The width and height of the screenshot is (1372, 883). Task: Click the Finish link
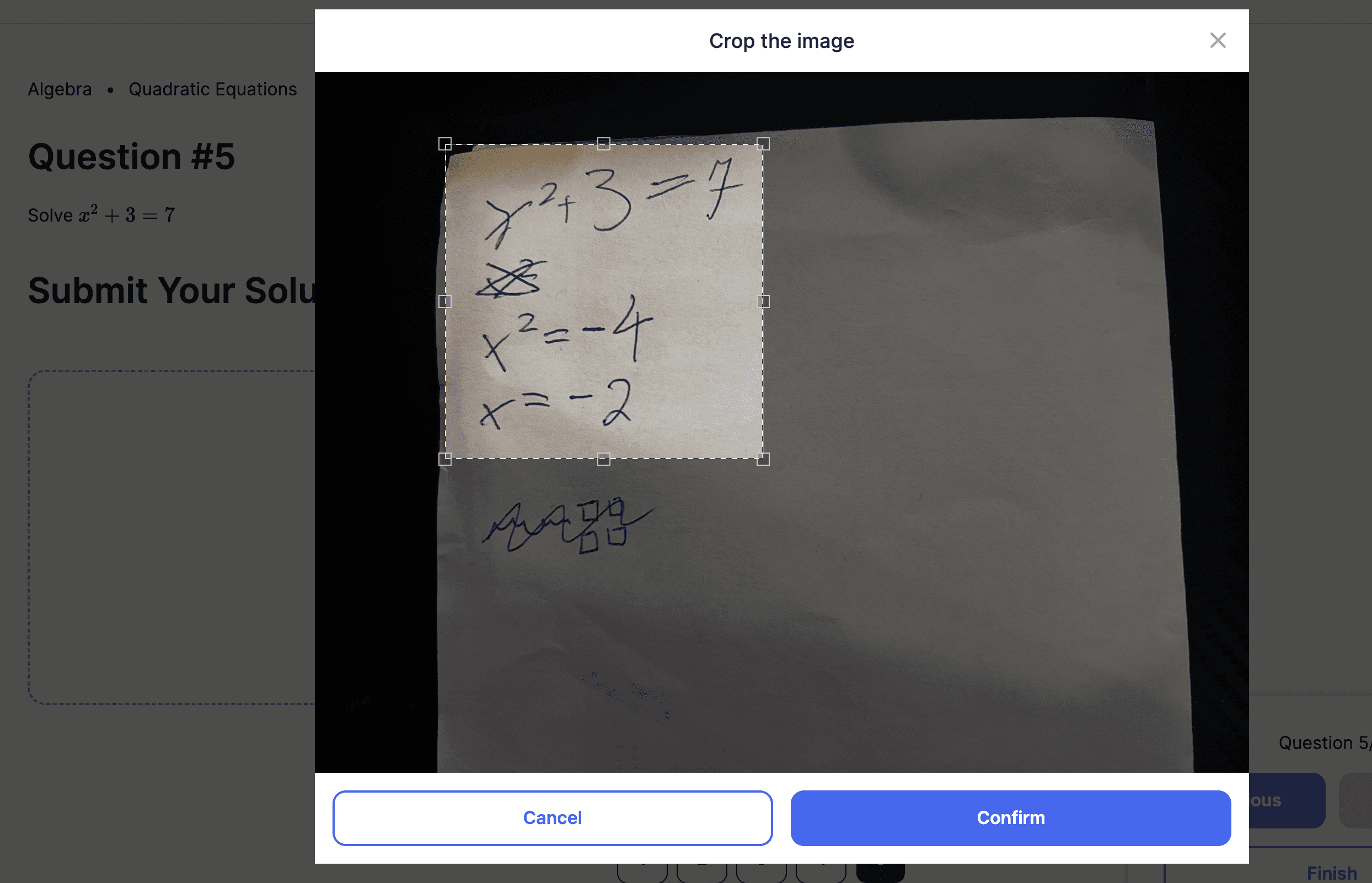point(1332,873)
